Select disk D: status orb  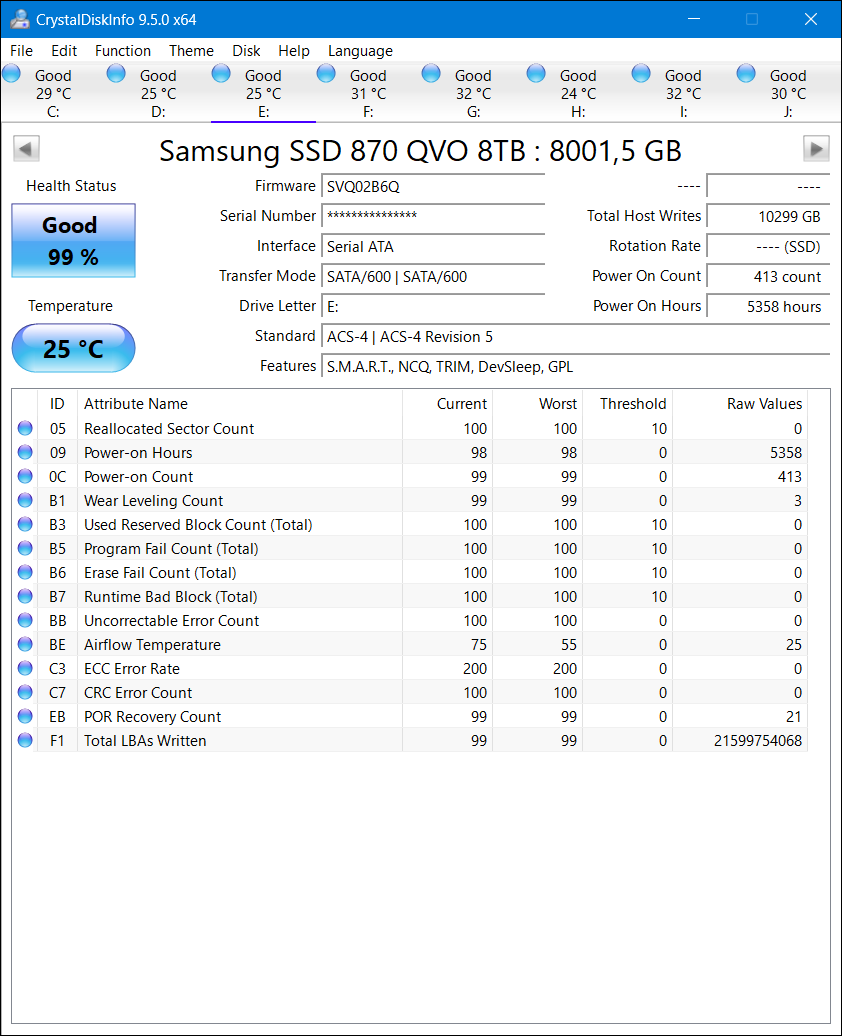tap(116, 73)
